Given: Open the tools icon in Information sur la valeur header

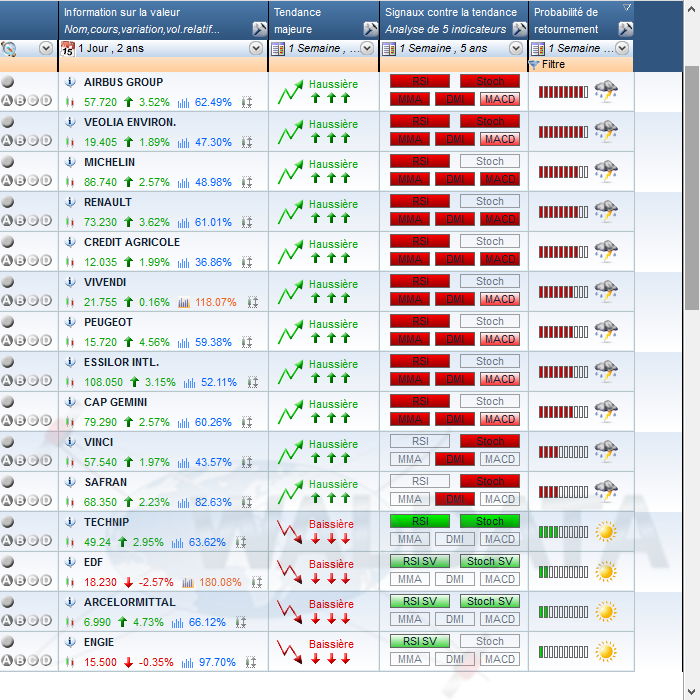Looking at the screenshot, I should [259, 29].
